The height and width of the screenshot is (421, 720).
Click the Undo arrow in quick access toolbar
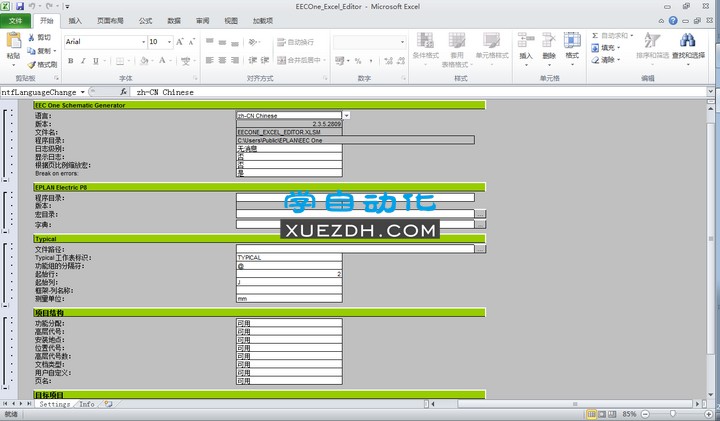32,6
